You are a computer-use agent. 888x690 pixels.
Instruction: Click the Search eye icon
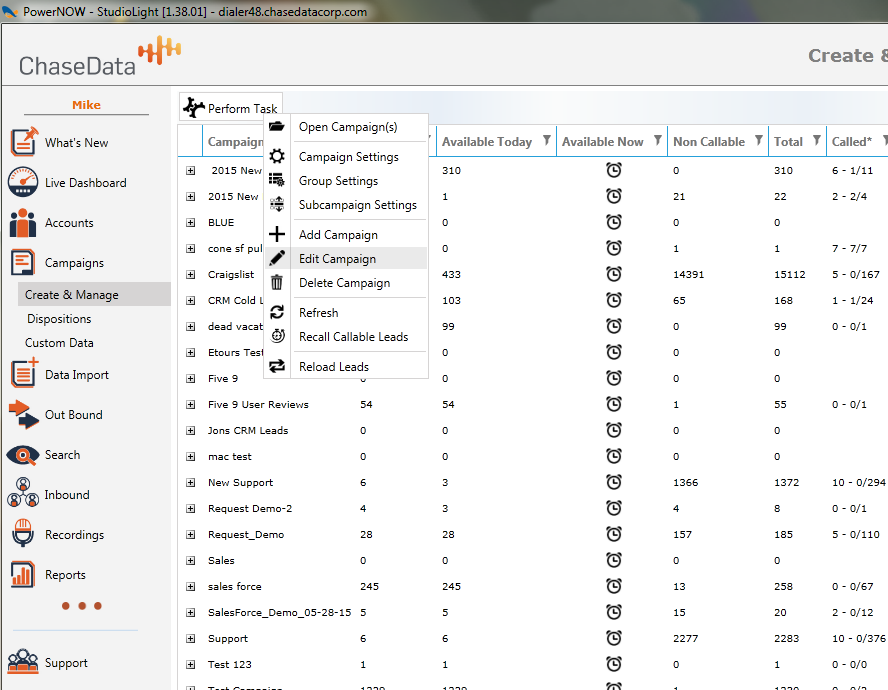click(x=24, y=455)
